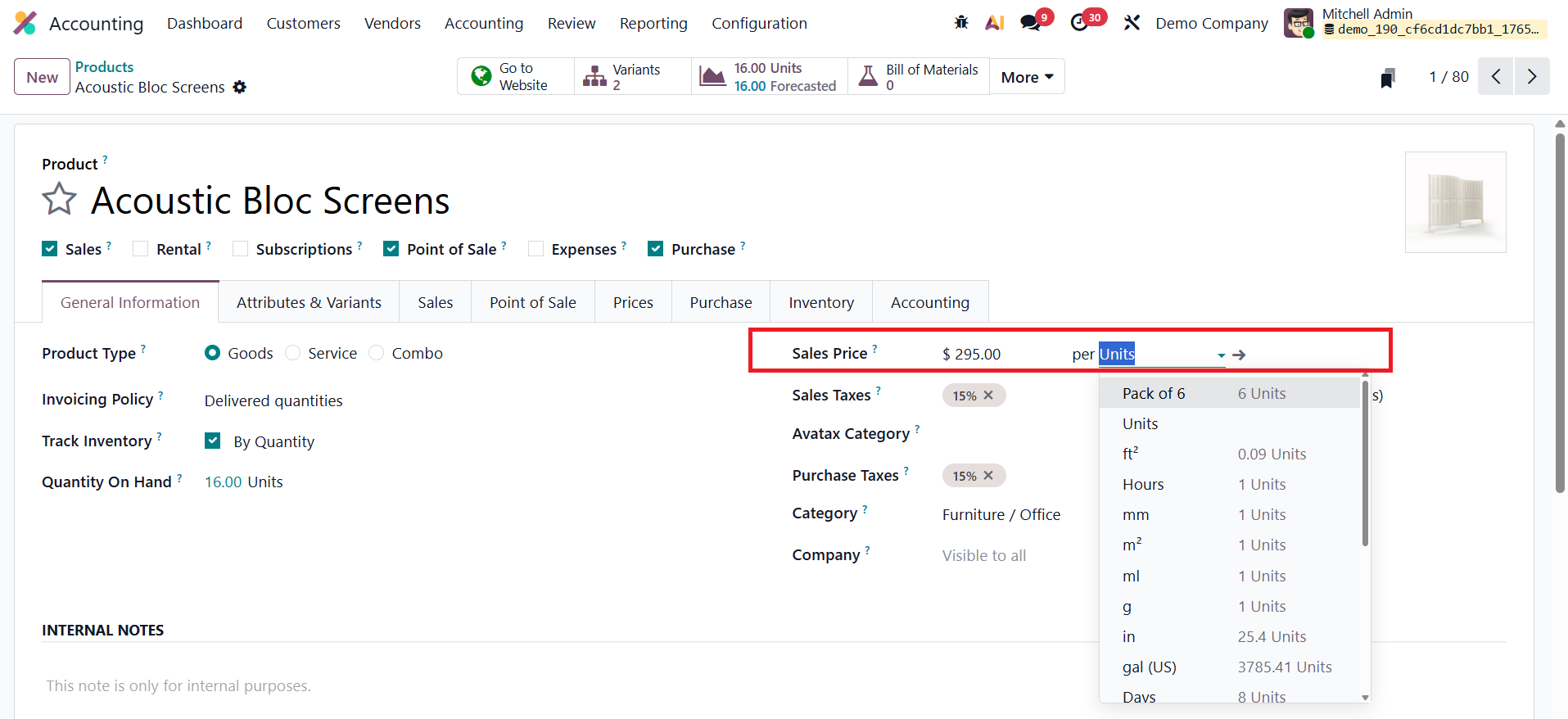Switch to the Attributes & Variants tab
This screenshot has height=719, width=1568.
(309, 303)
